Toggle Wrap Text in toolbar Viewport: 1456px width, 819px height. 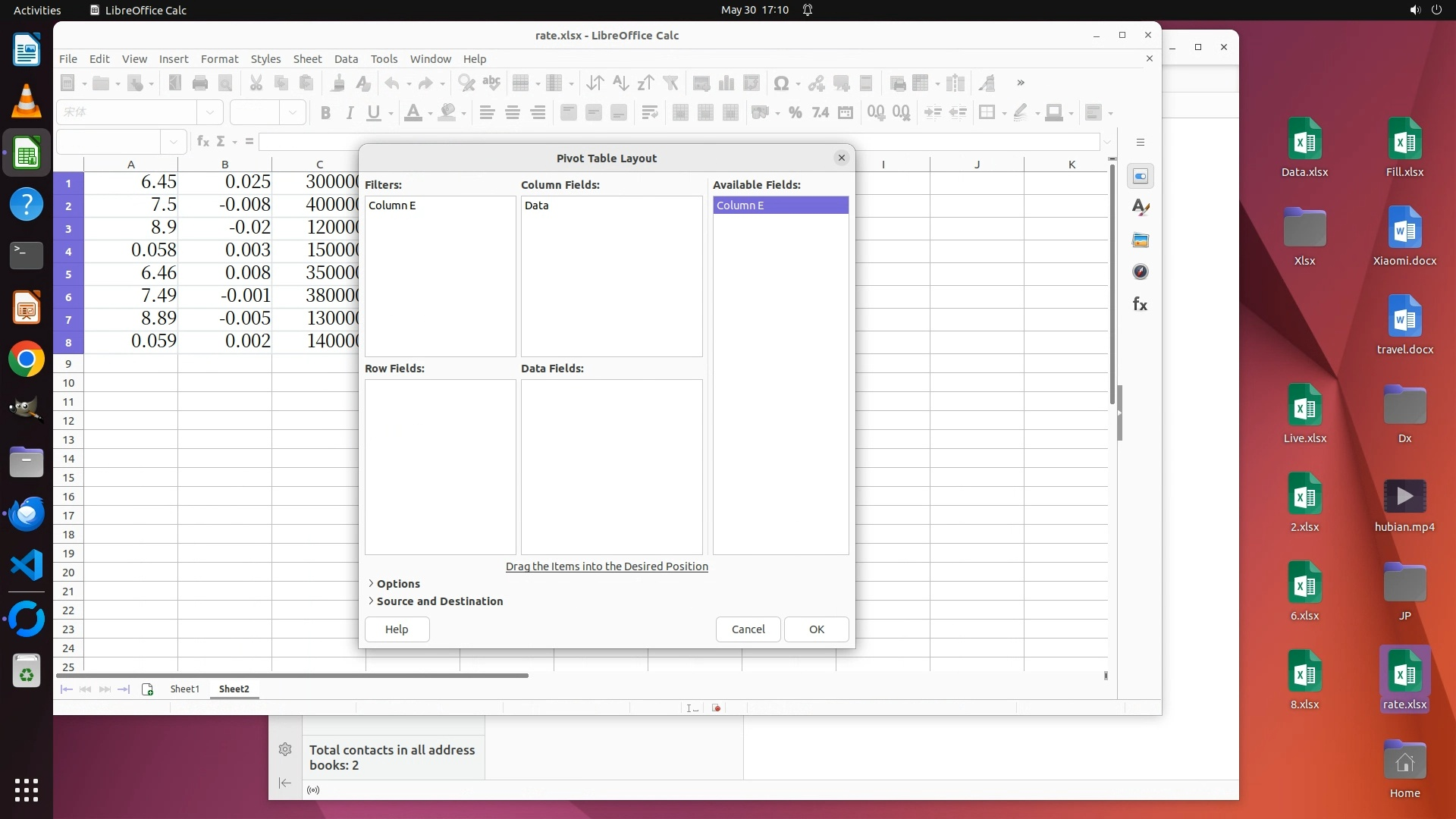point(649,113)
